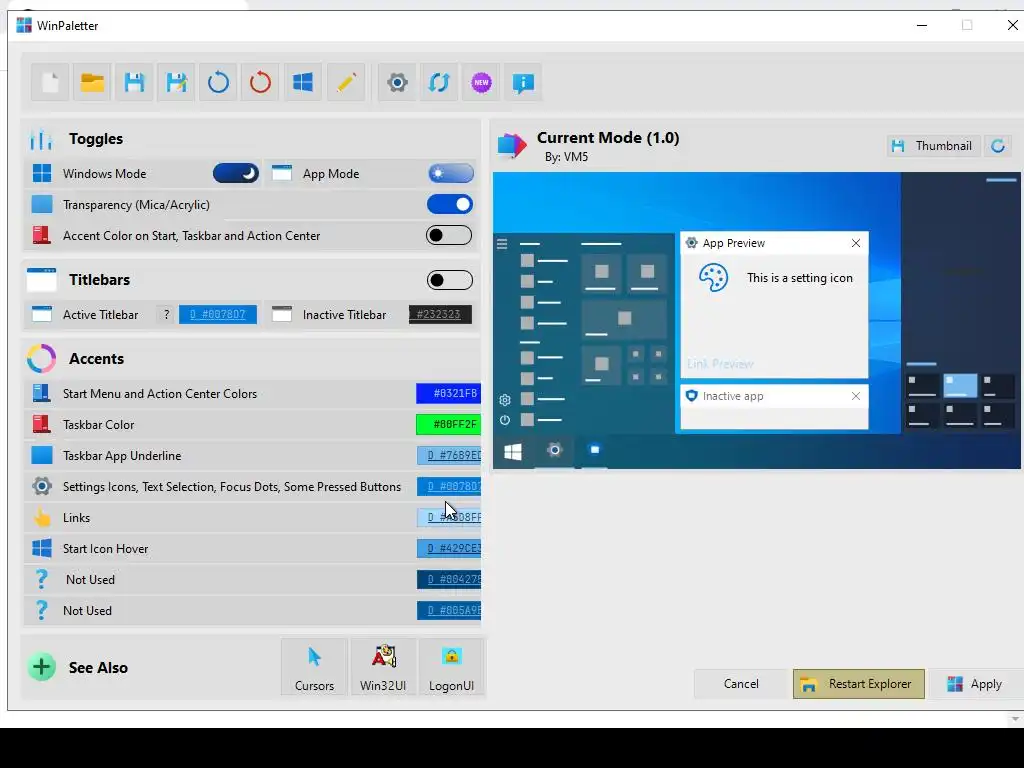Open the LogonUI editor

click(451, 667)
